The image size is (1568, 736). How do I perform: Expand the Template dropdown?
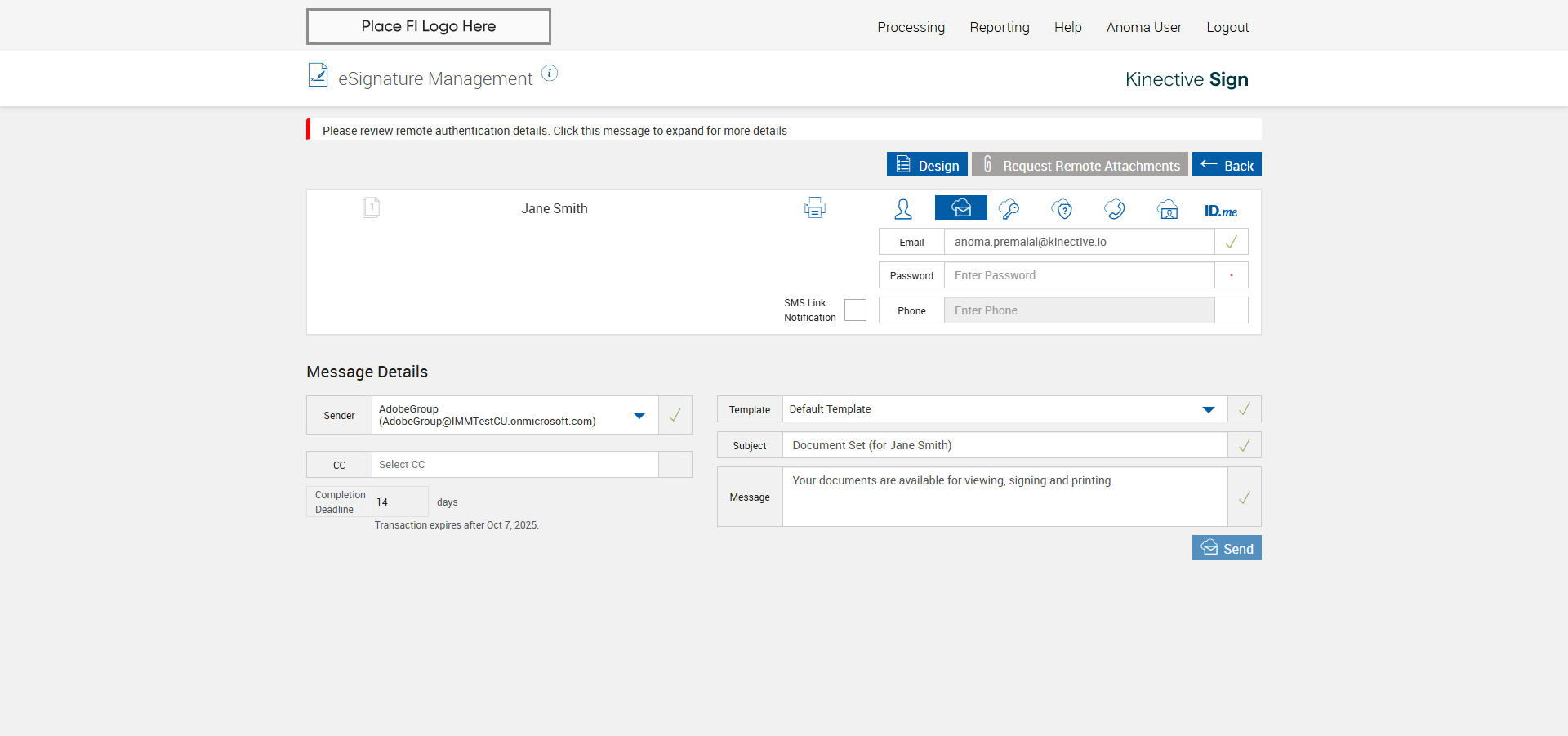tap(1208, 409)
